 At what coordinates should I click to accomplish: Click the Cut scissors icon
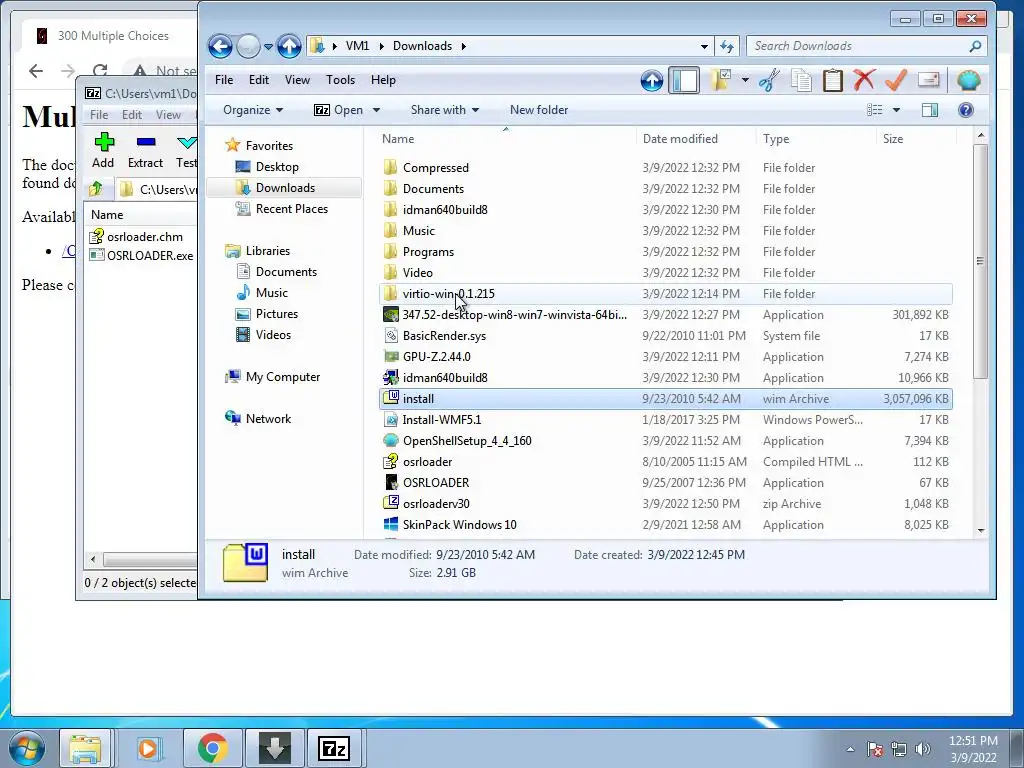[769, 80]
